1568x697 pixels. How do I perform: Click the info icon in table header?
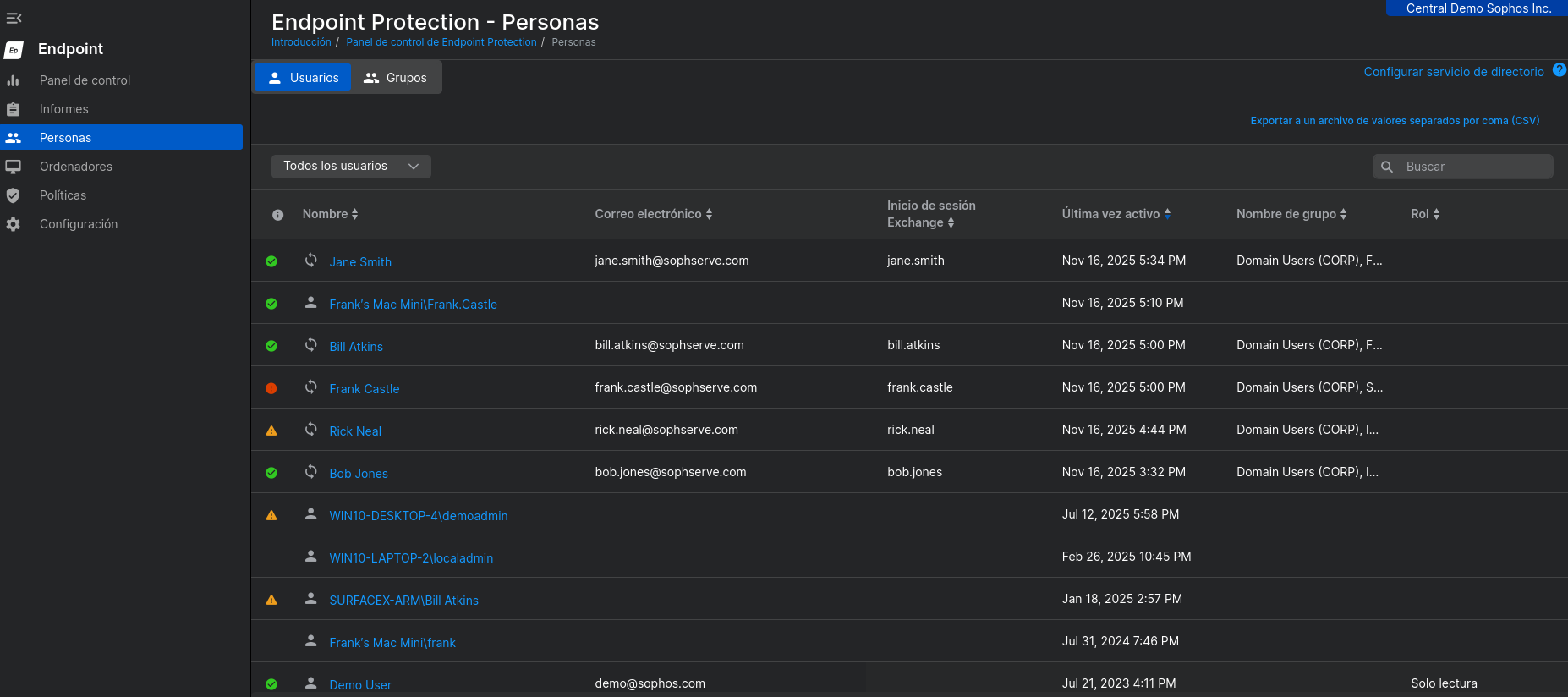(x=277, y=215)
